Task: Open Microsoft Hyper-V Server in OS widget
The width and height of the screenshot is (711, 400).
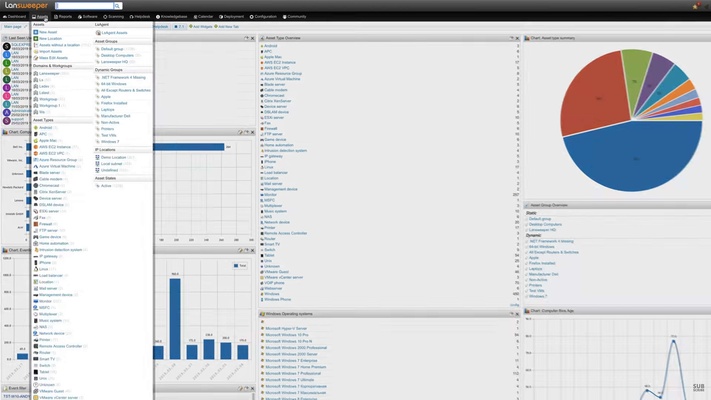Action: [x=286, y=328]
